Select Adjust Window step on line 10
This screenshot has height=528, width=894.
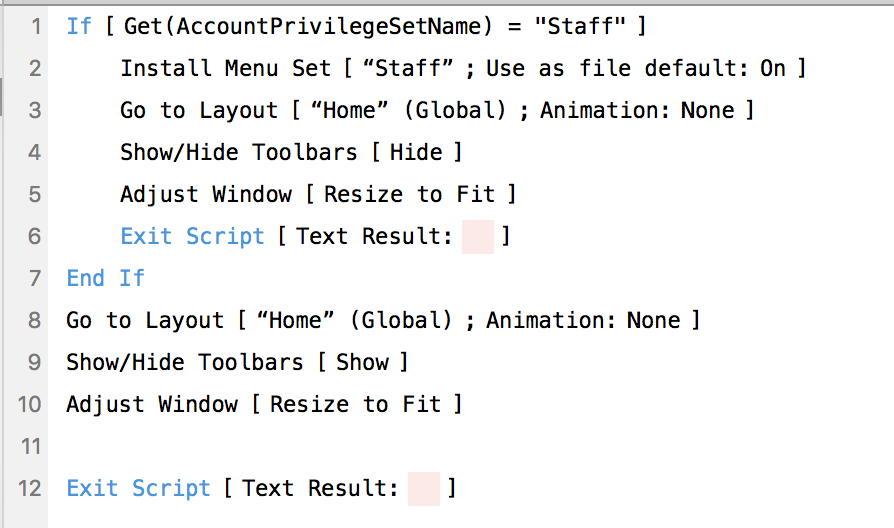click(x=263, y=404)
